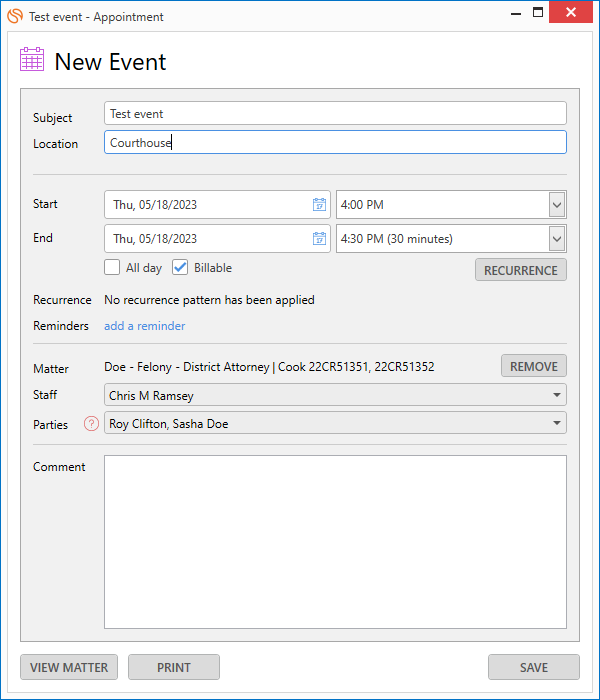Remove the linked matter with REMOVE button
Viewport: 600px width, 700px height.
[x=533, y=366]
